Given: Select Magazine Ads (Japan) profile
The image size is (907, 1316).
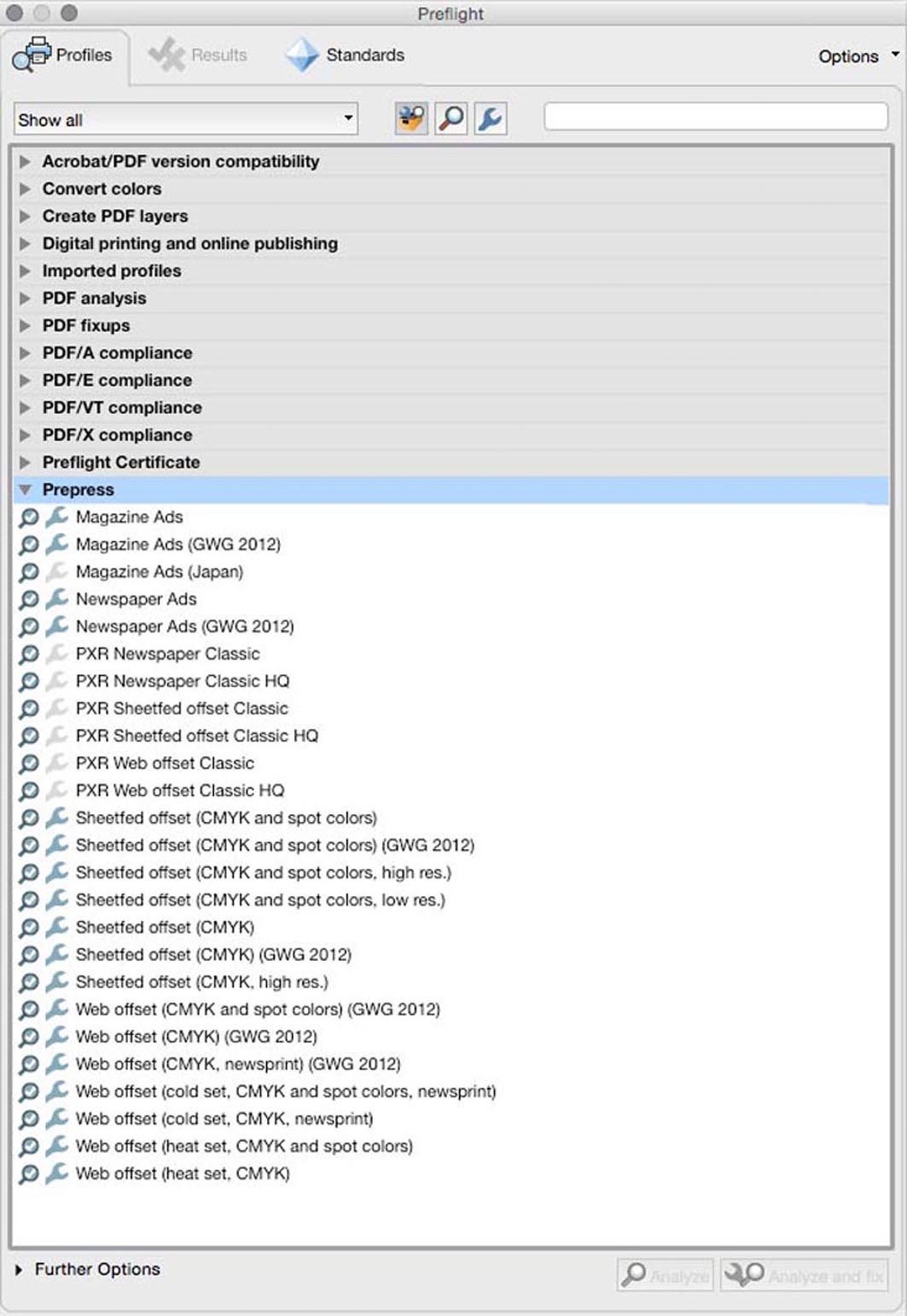Looking at the screenshot, I should pyautogui.click(x=159, y=572).
